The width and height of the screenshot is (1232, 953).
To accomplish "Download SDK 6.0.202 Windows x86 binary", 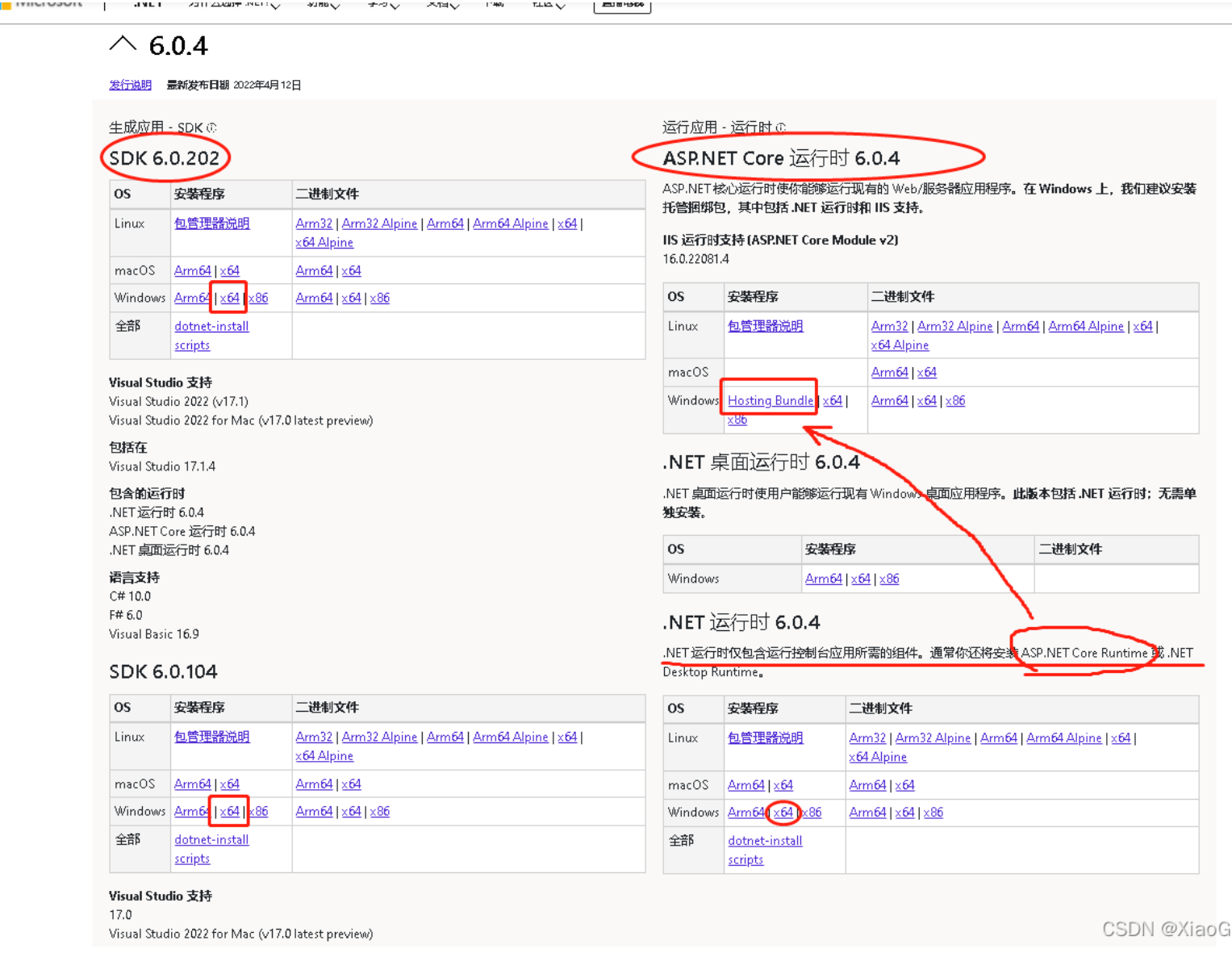I will 379,298.
